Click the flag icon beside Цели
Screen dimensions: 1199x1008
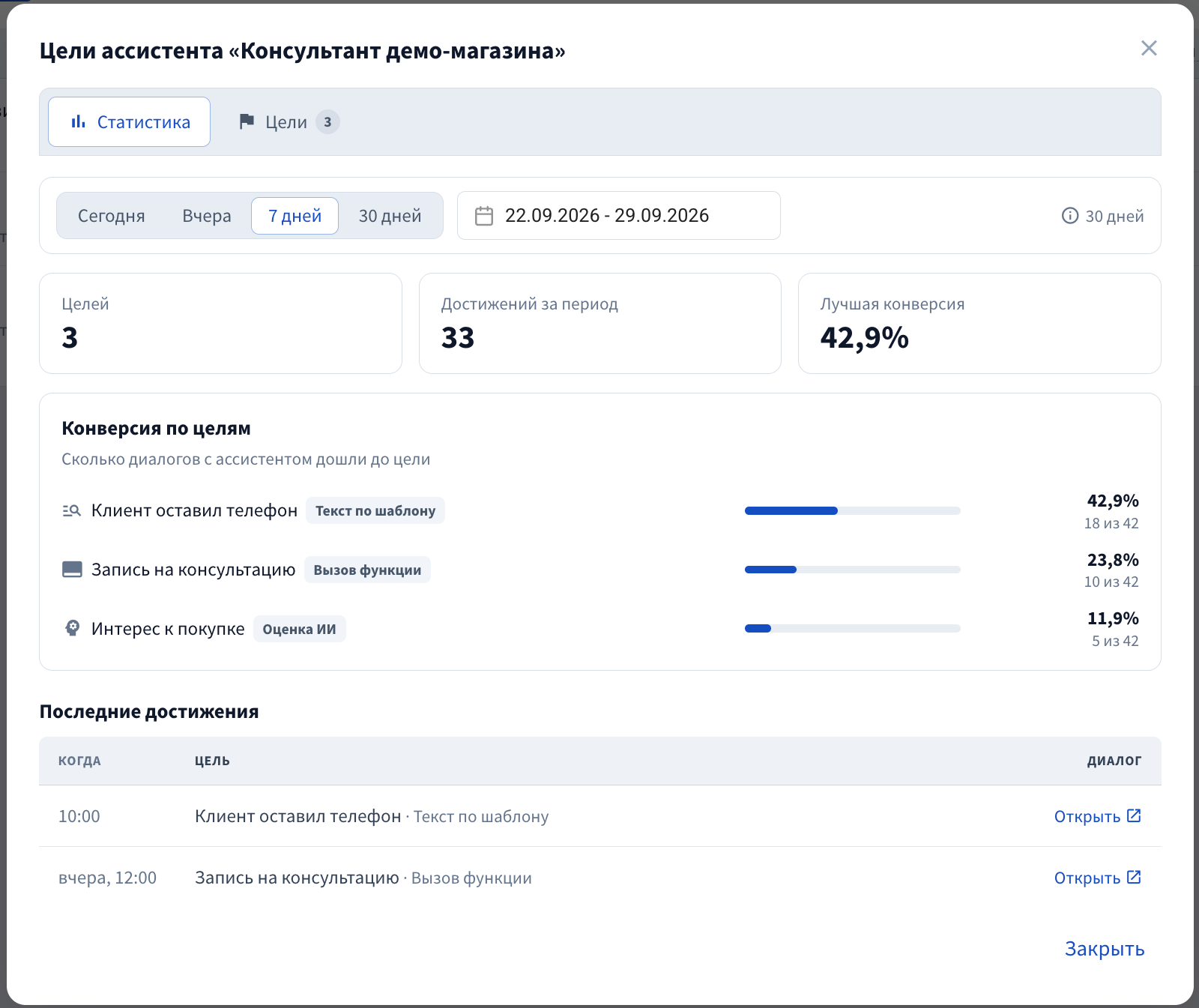coord(247,121)
